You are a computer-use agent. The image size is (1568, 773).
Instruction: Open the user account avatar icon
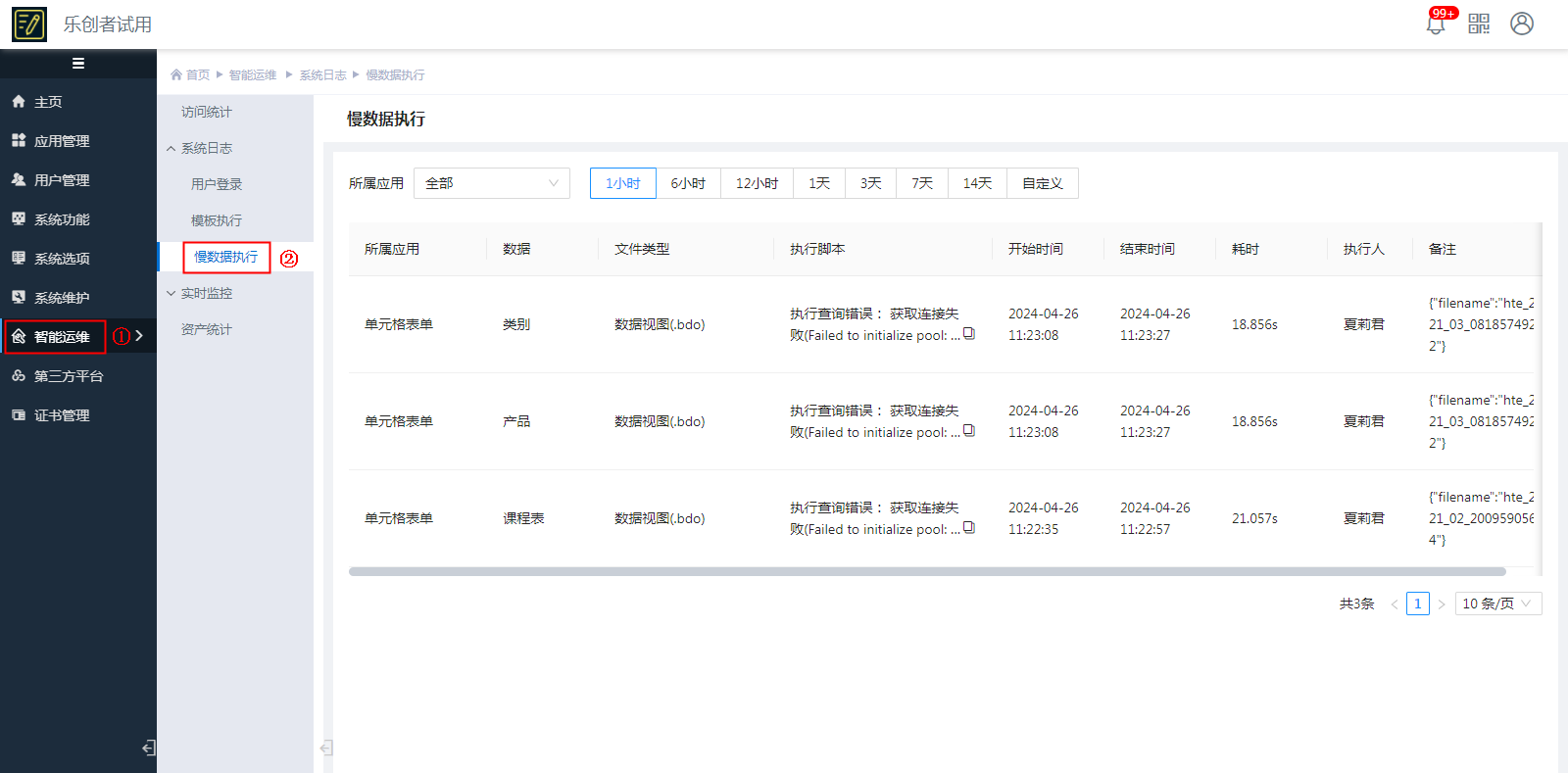(x=1521, y=24)
